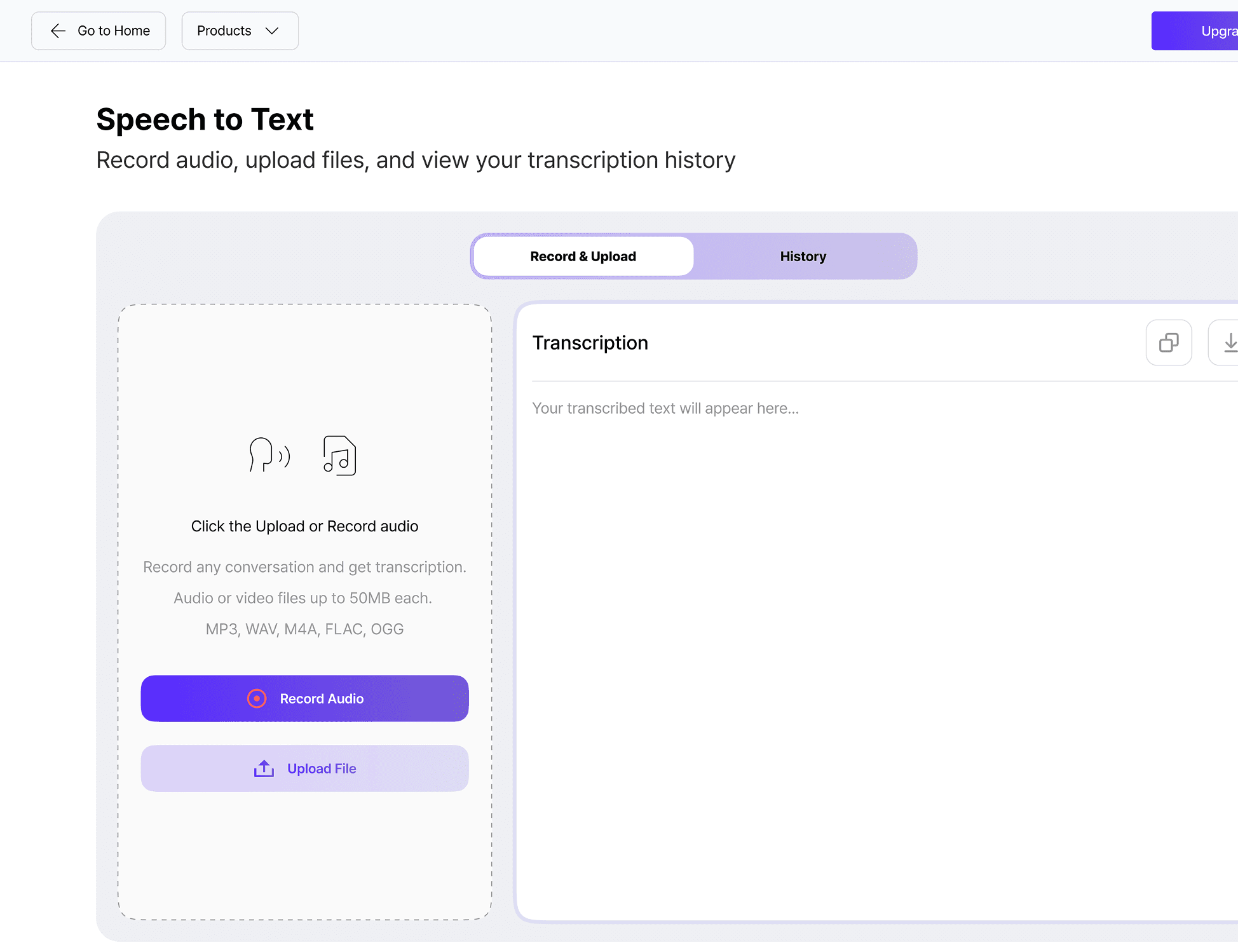Click the red record circle icon
1238x952 pixels.
[257, 698]
